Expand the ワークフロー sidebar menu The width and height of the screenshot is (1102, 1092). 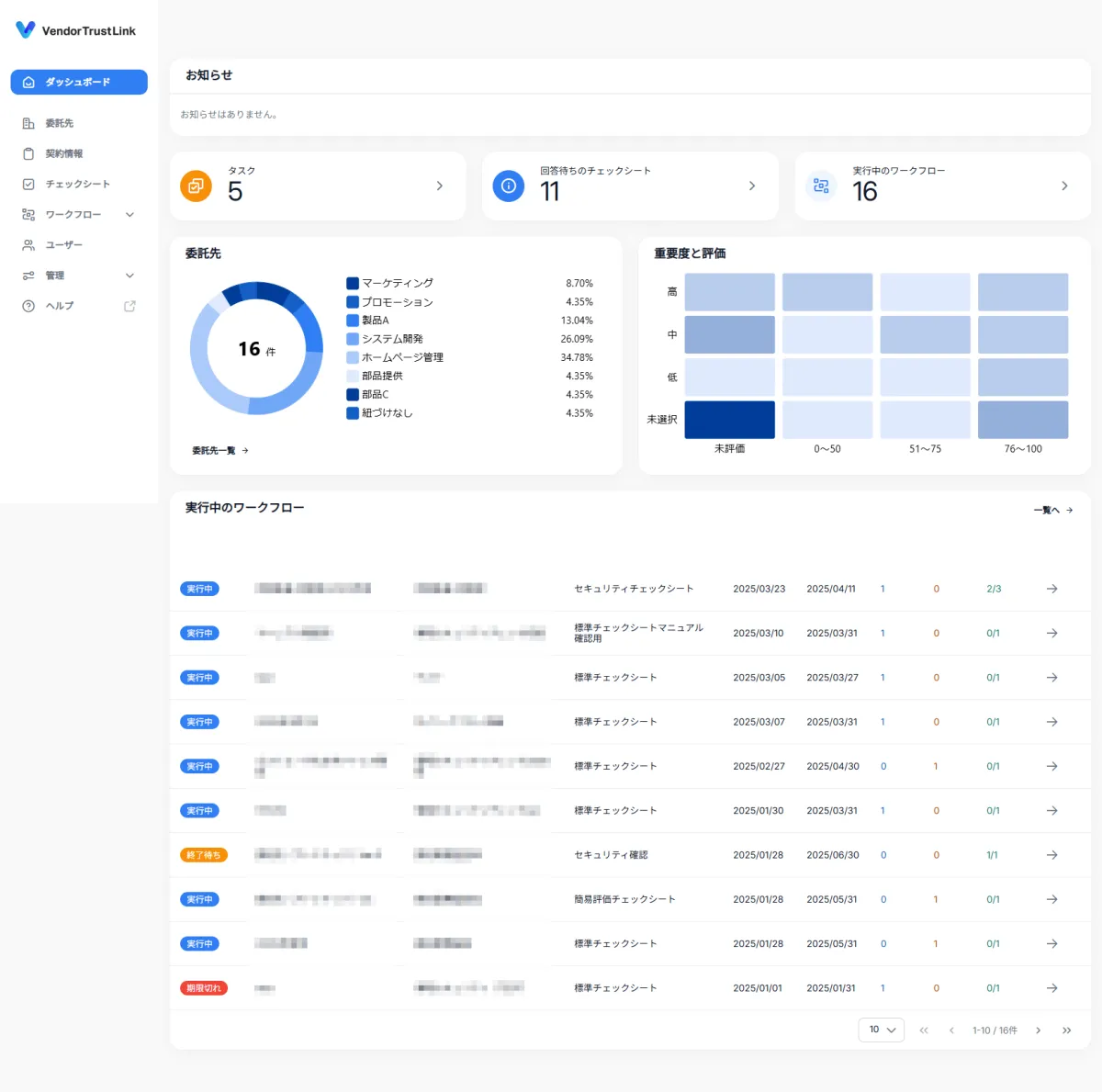[129, 215]
